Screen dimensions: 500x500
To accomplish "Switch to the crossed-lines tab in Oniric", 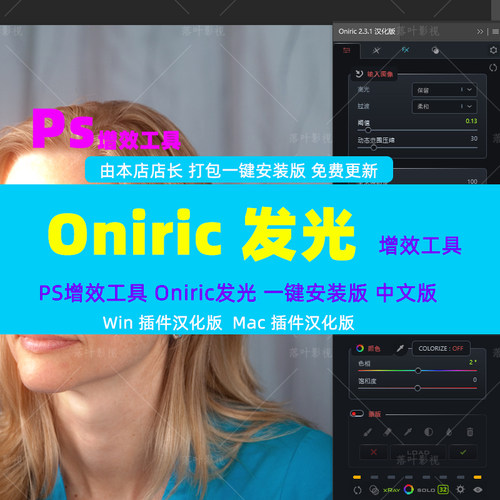I will [x=376, y=51].
